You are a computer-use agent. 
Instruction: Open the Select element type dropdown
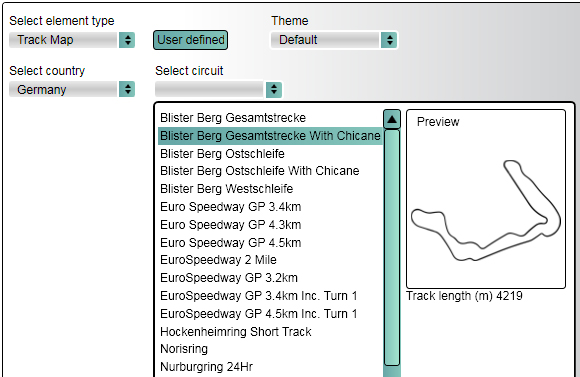pyautogui.click(x=72, y=40)
